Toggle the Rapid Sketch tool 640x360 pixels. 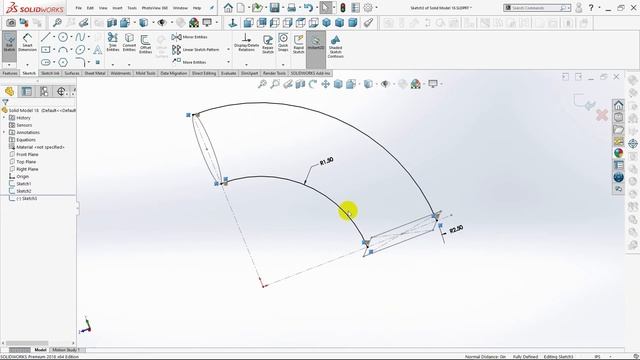click(298, 44)
